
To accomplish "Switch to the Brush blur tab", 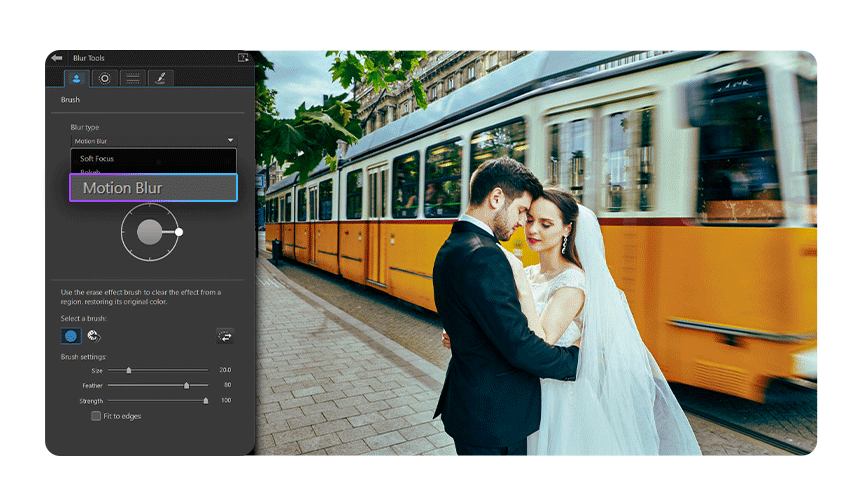I will click(76, 79).
